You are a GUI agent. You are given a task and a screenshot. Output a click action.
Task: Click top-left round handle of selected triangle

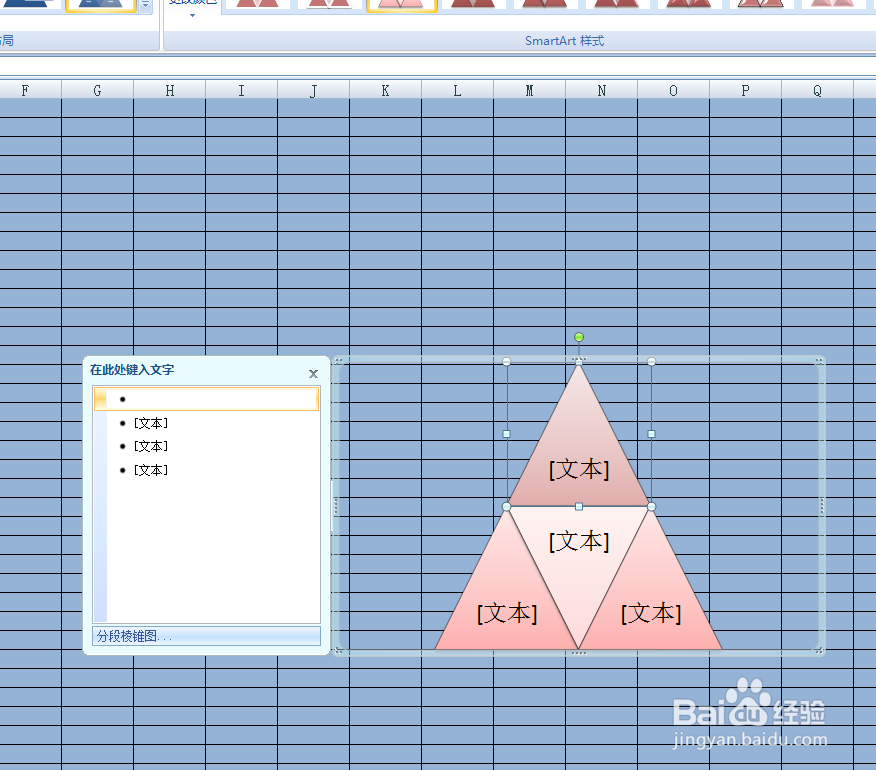(x=507, y=362)
